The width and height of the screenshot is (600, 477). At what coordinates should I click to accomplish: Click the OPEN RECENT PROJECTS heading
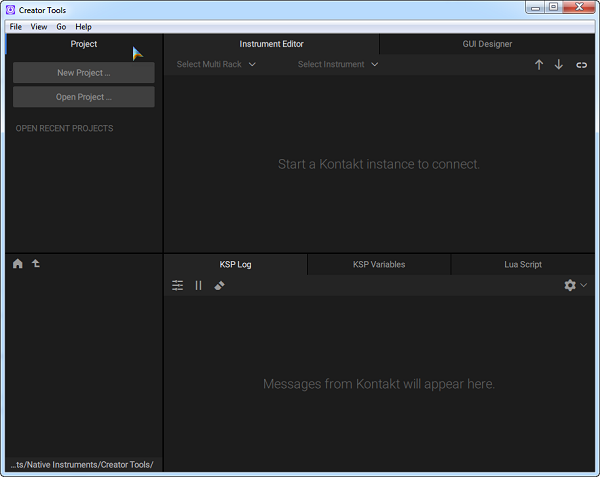click(x=64, y=129)
